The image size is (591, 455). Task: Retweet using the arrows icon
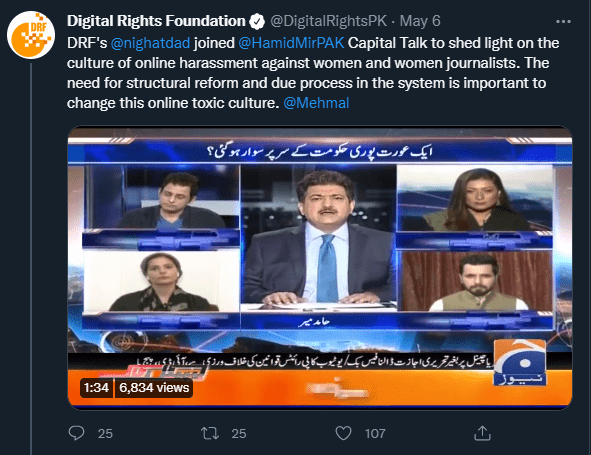click(210, 433)
